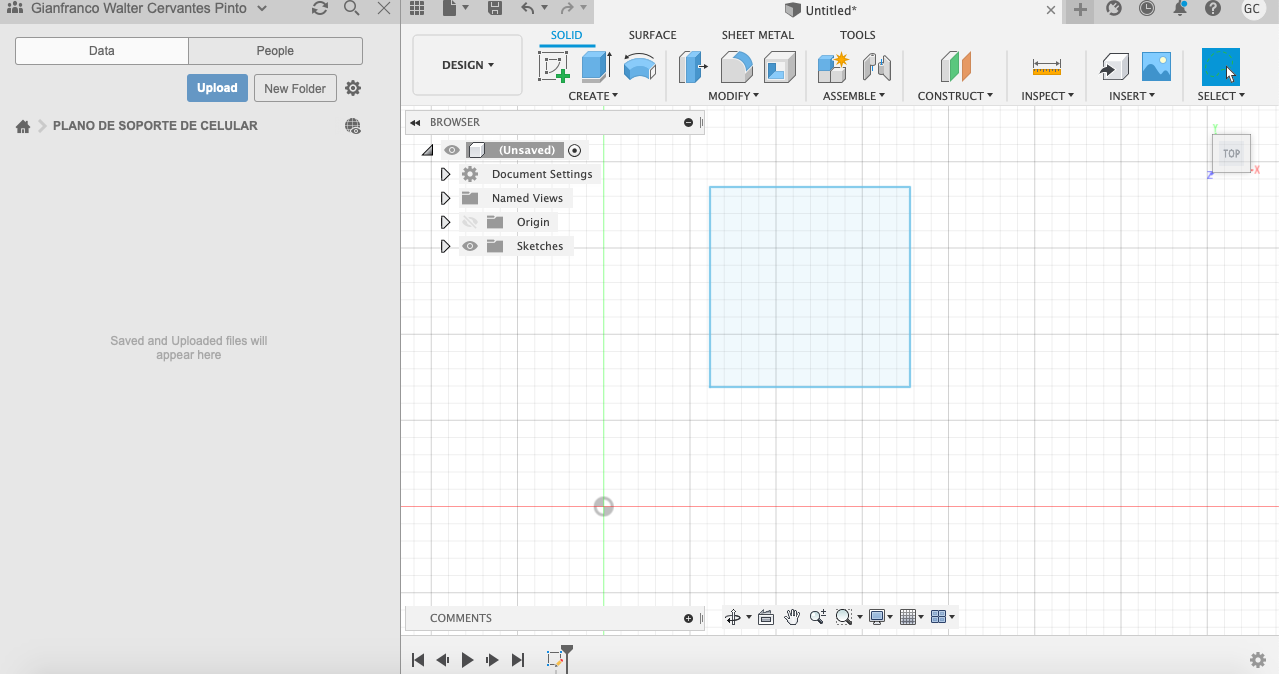The width and height of the screenshot is (1279, 674).
Task: Pick the Shell tool icon
Action: 780,67
